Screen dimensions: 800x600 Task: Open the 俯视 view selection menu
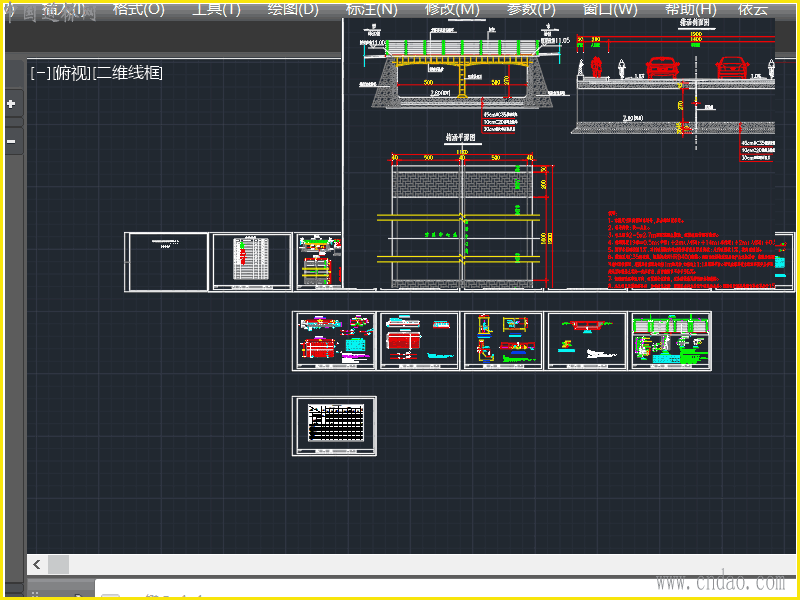[x=71, y=73]
